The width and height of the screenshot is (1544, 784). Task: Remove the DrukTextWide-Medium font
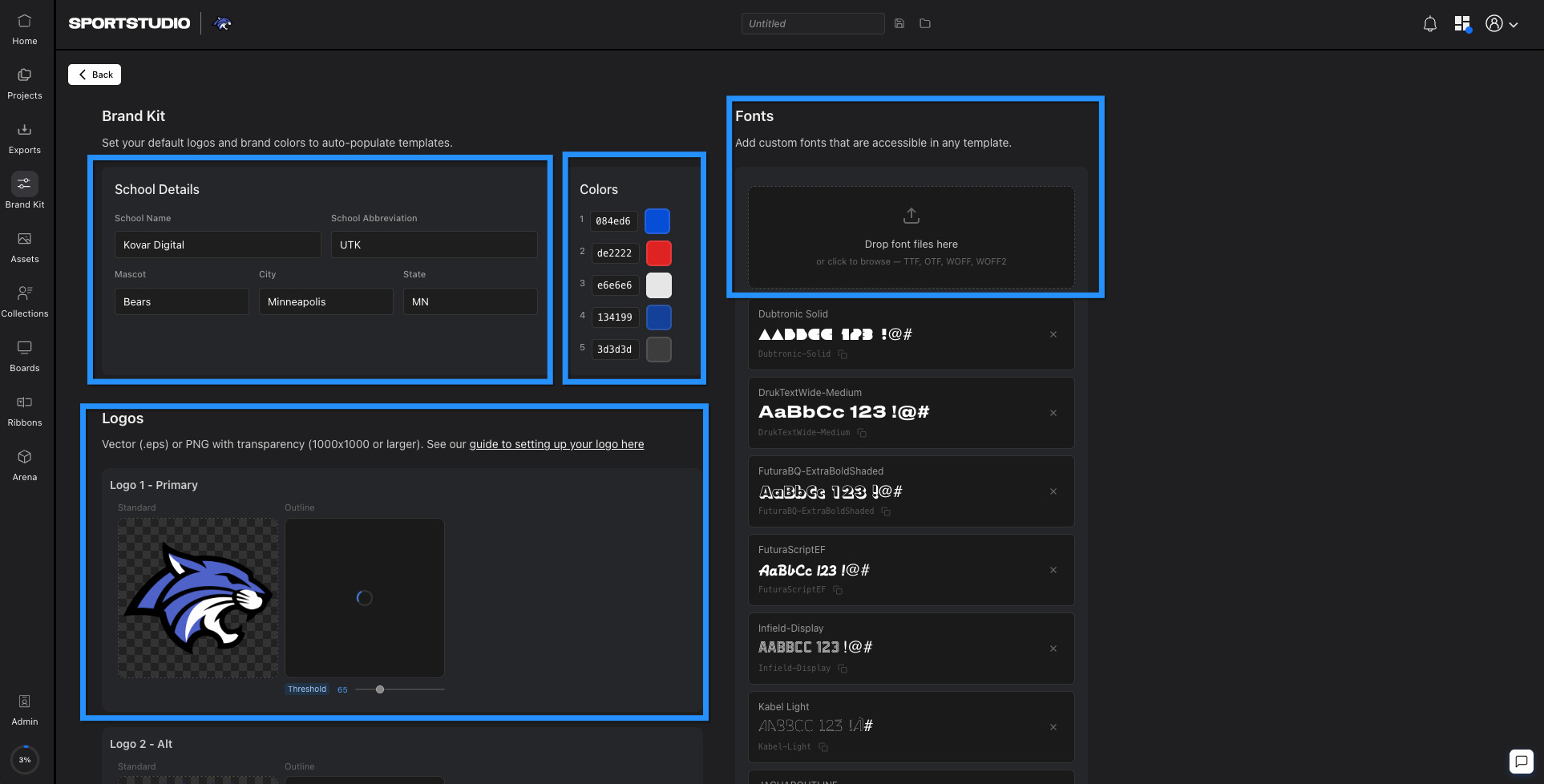1053,413
